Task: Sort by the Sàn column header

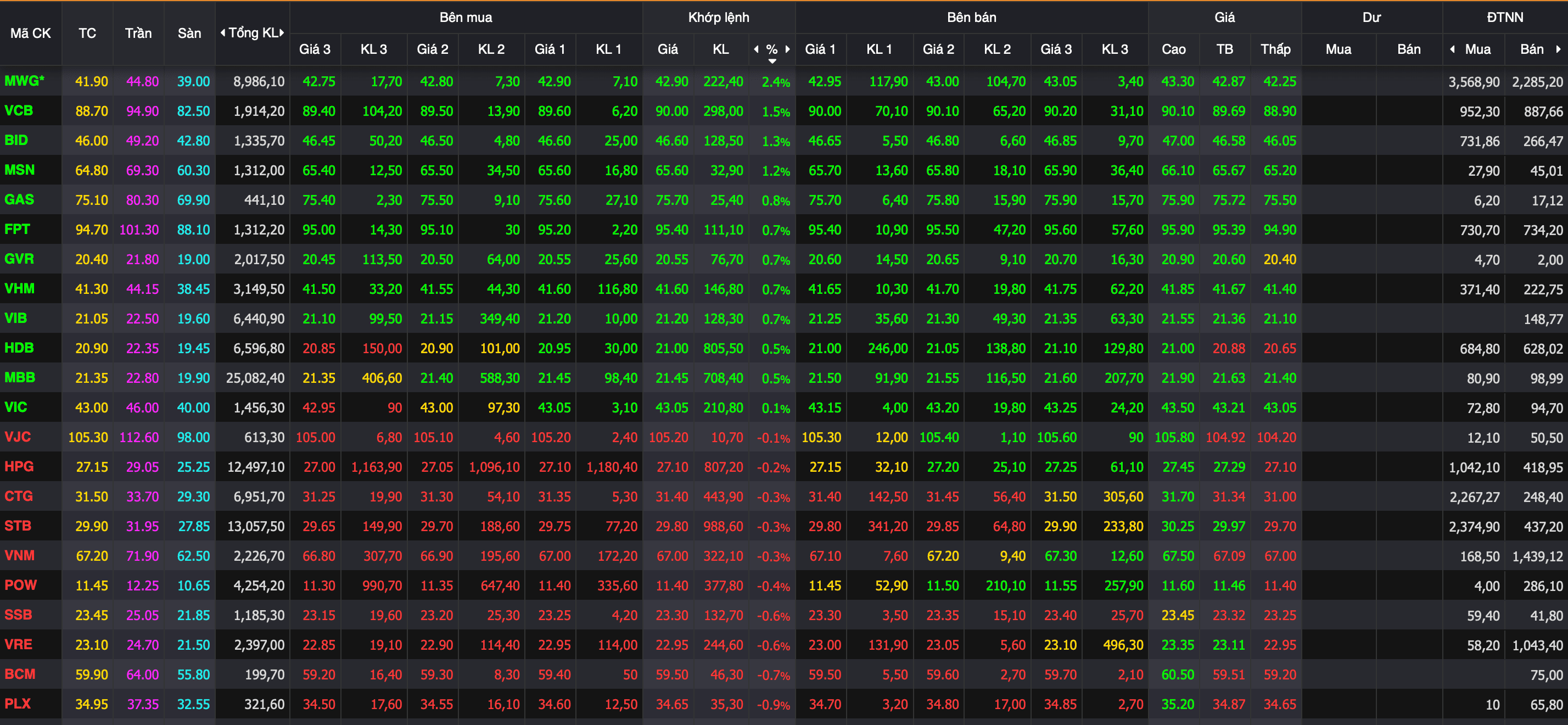Action: pyautogui.click(x=189, y=34)
